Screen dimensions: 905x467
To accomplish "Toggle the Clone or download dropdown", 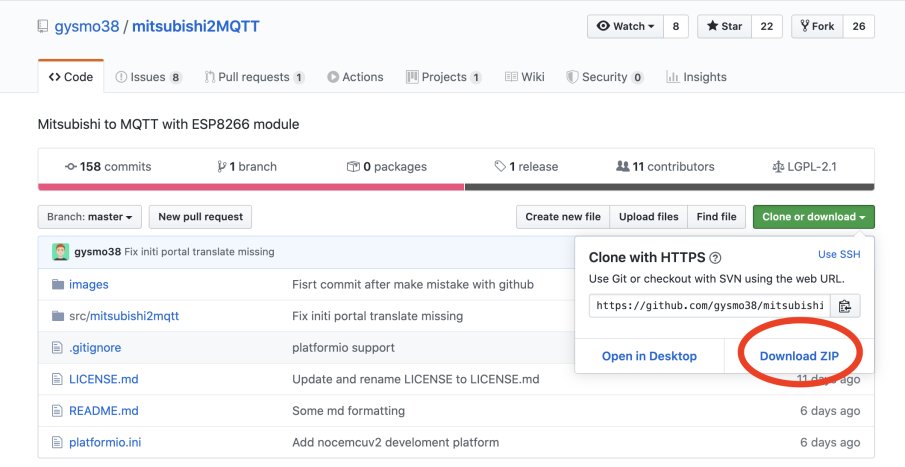I will click(814, 217).
